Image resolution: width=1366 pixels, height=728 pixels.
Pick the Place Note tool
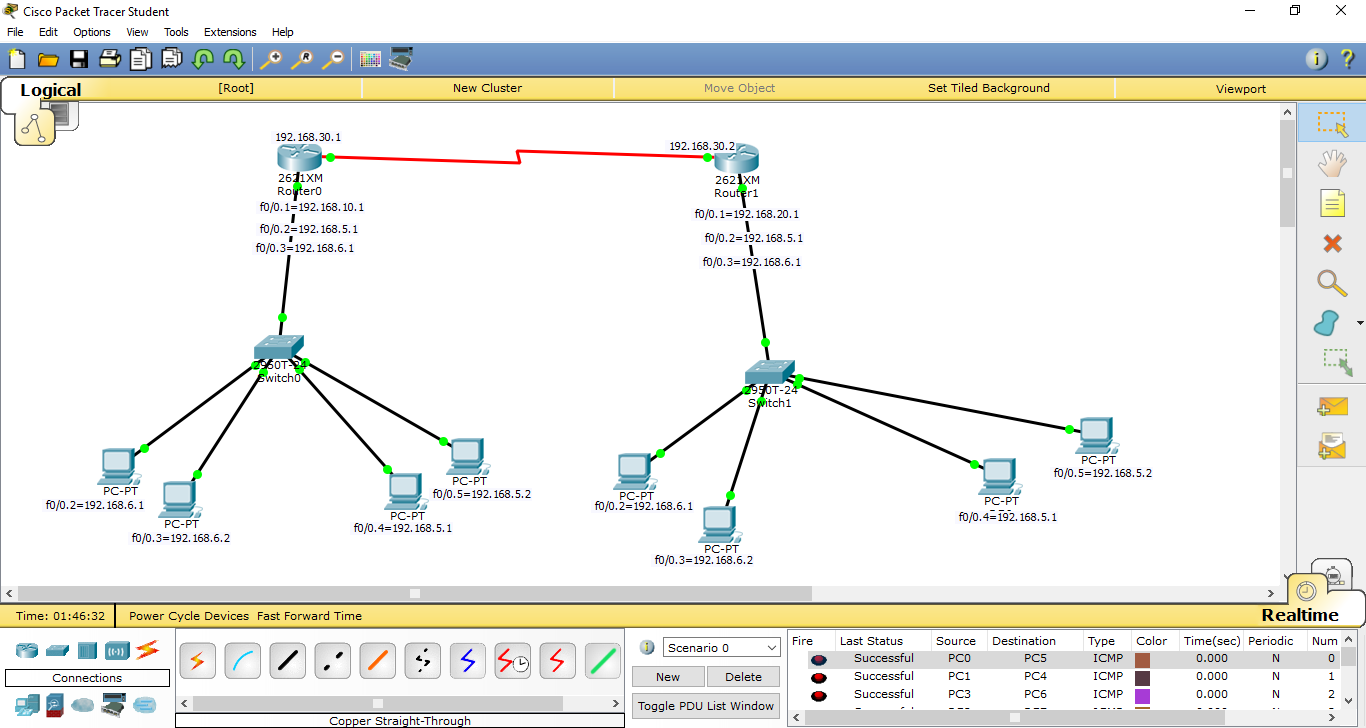point(1334,203)
